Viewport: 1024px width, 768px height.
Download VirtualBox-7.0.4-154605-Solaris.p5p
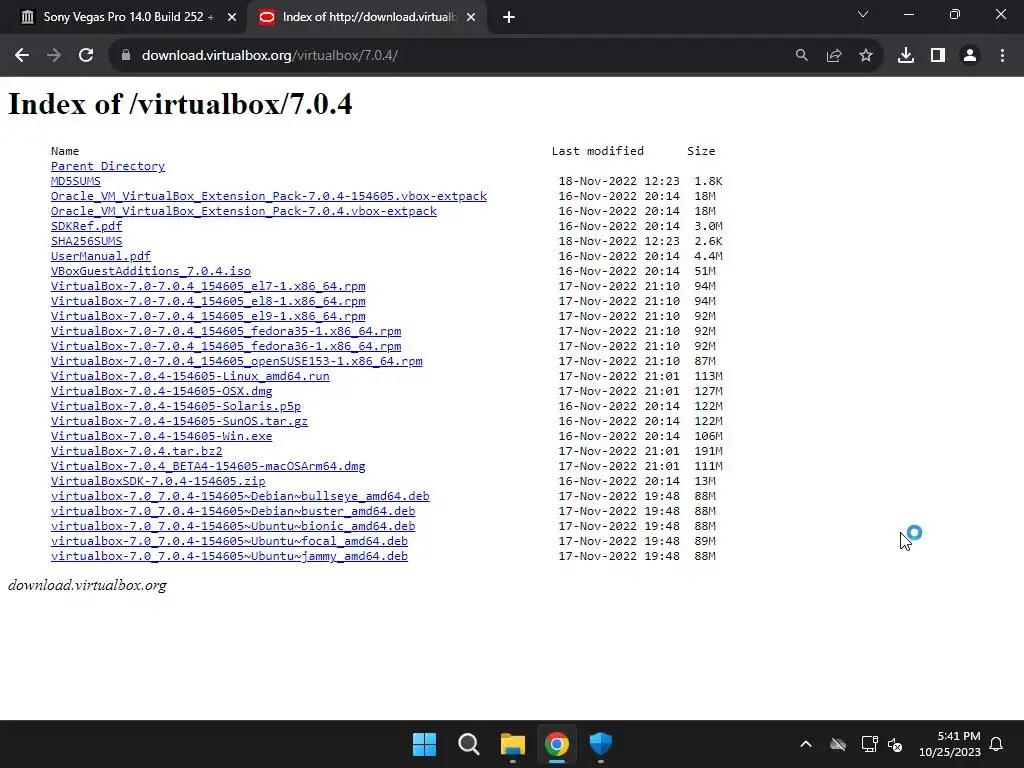176,406
